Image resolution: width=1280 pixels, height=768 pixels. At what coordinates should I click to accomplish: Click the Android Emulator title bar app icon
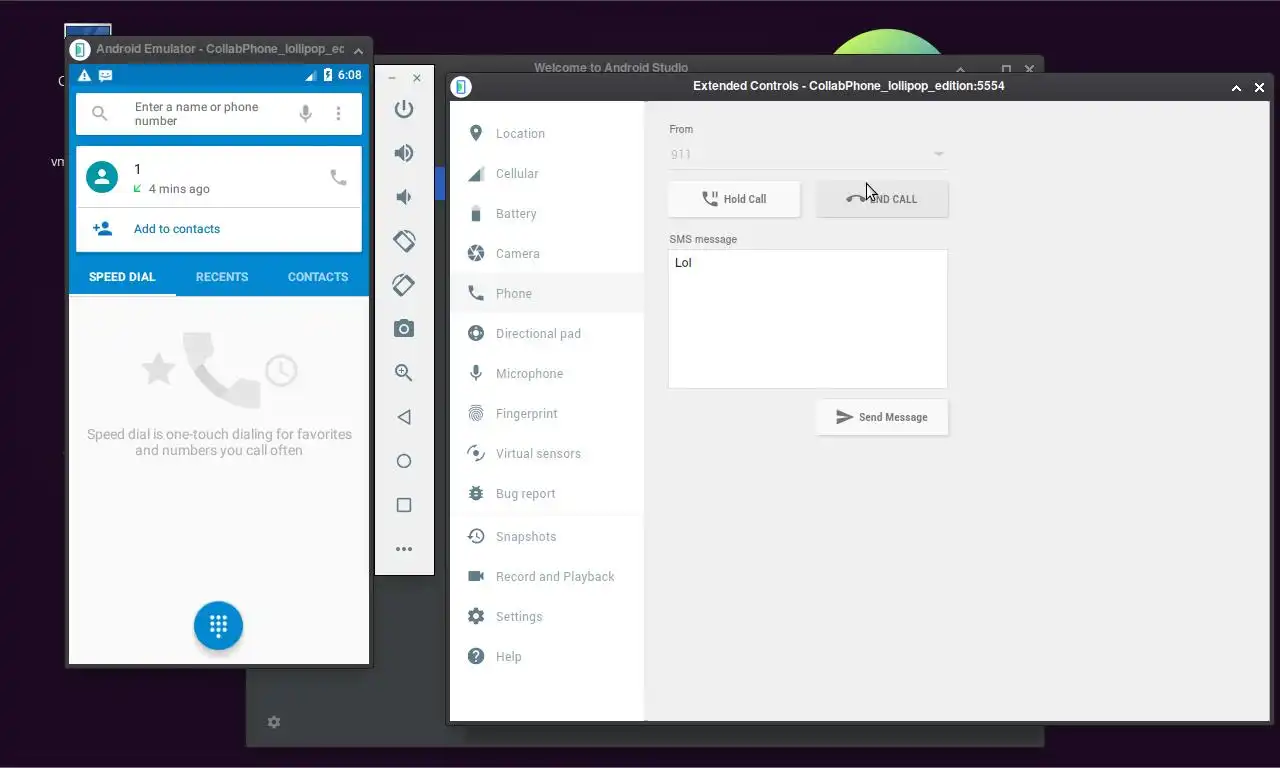point(80,49)
